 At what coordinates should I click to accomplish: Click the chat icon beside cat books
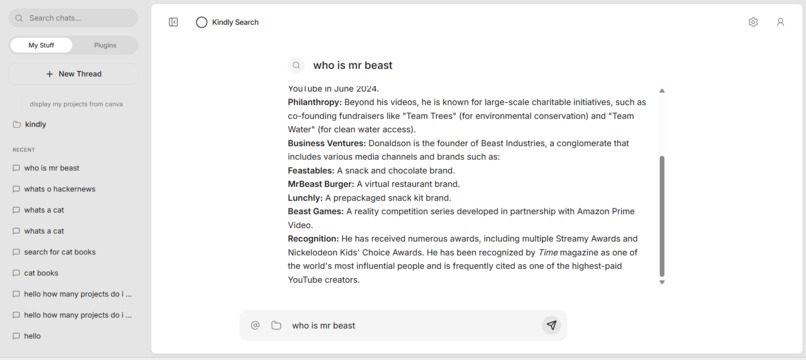(x=16, y=273)
